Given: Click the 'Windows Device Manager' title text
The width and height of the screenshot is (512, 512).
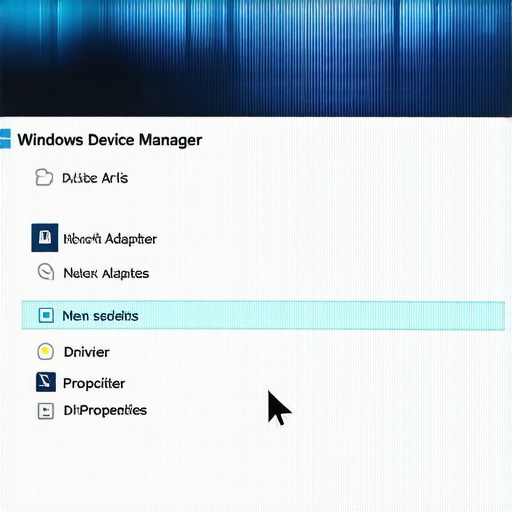Looking at the screenshot, I should click(x=110, y=140).
